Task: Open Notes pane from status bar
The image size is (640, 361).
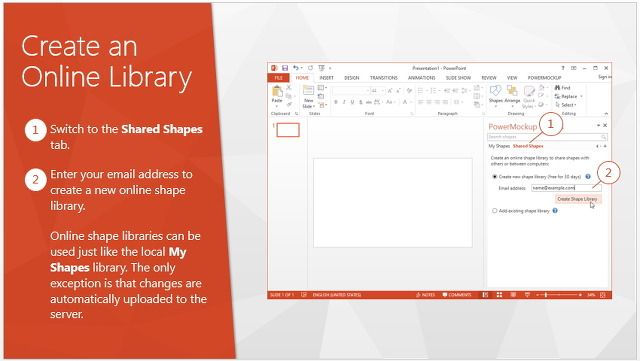Action: tap(425, 295)
